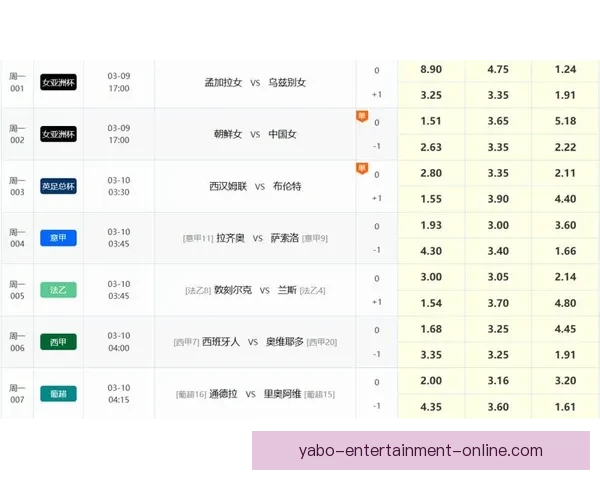Select handicap odds 2.22 in match 002
Image resolution: width=600 pixels, height=480 pixels.
(x=565, y=147)
